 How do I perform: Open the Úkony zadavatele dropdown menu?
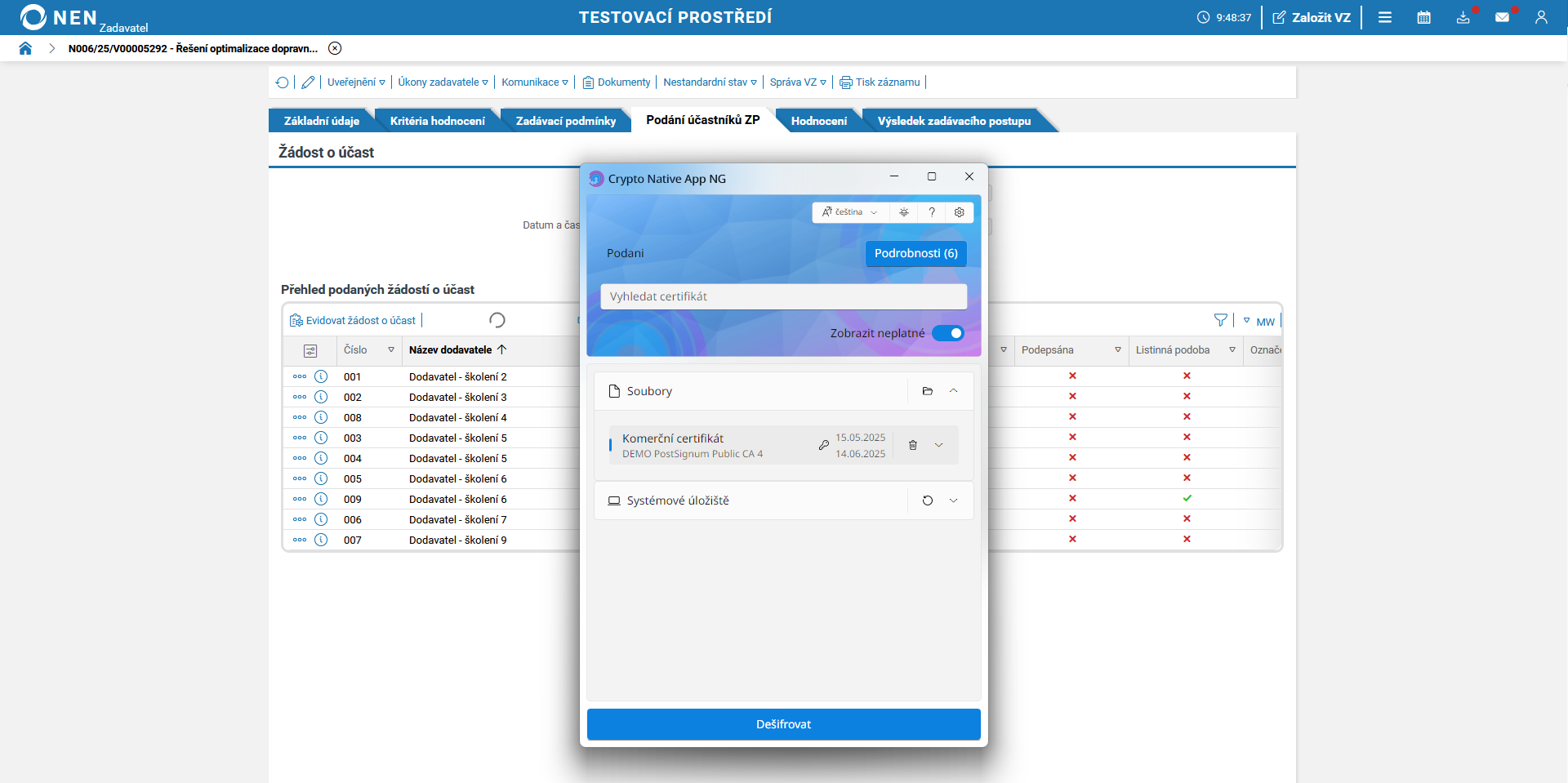coord(443,82)
